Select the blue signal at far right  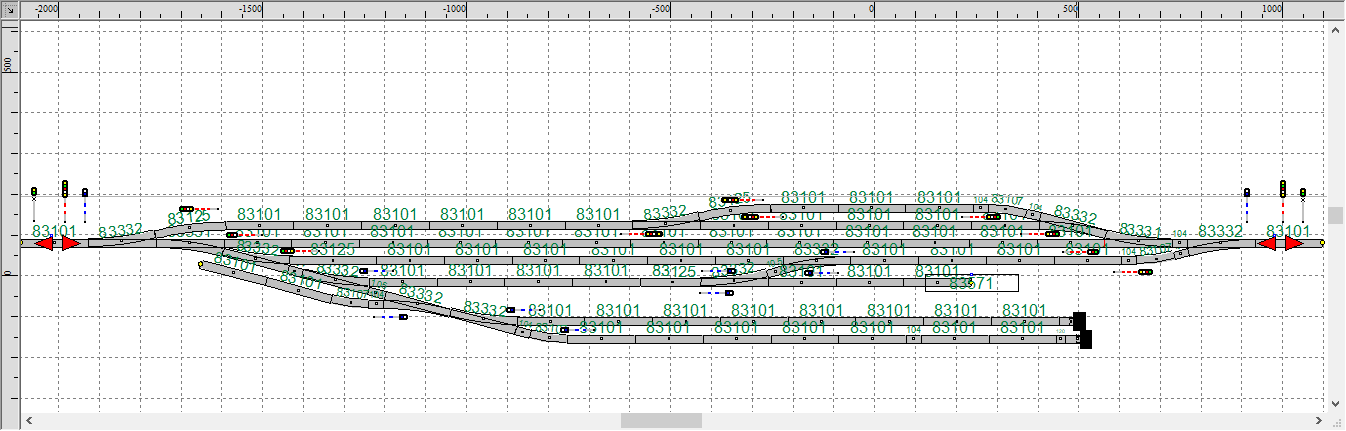pyautogui.click(x=1247, y=193)
